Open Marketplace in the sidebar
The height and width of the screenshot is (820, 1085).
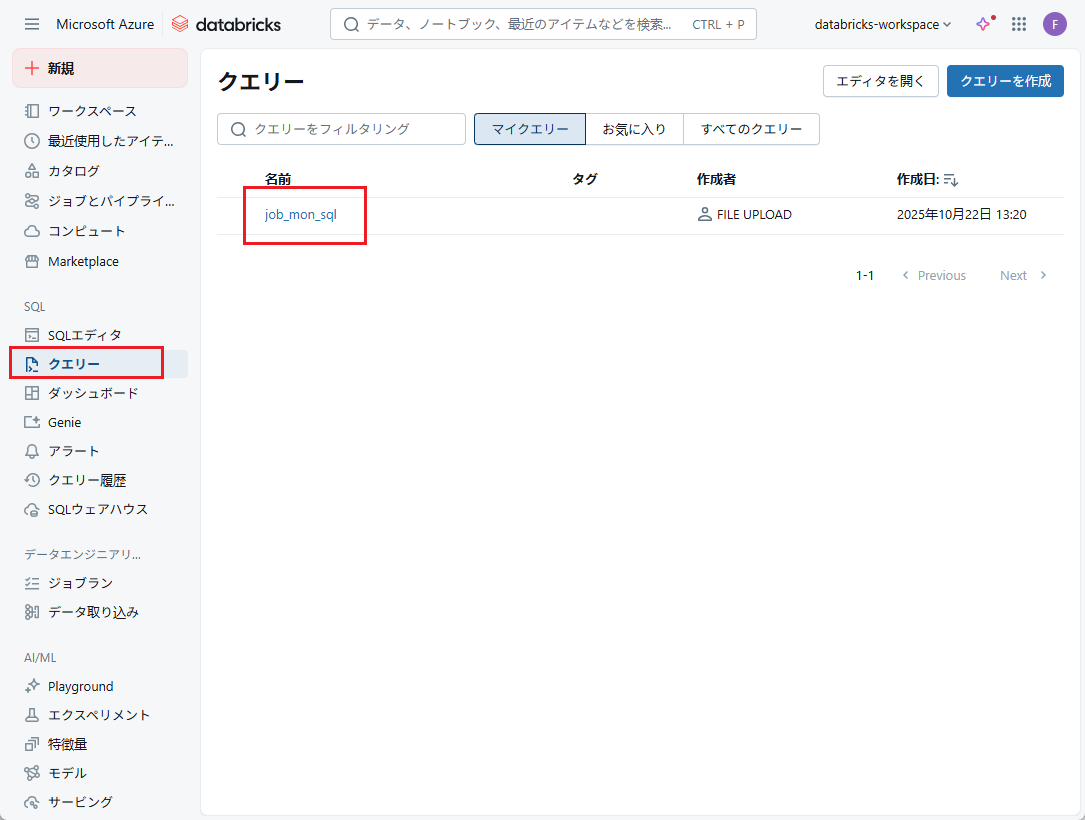point(83,261)
